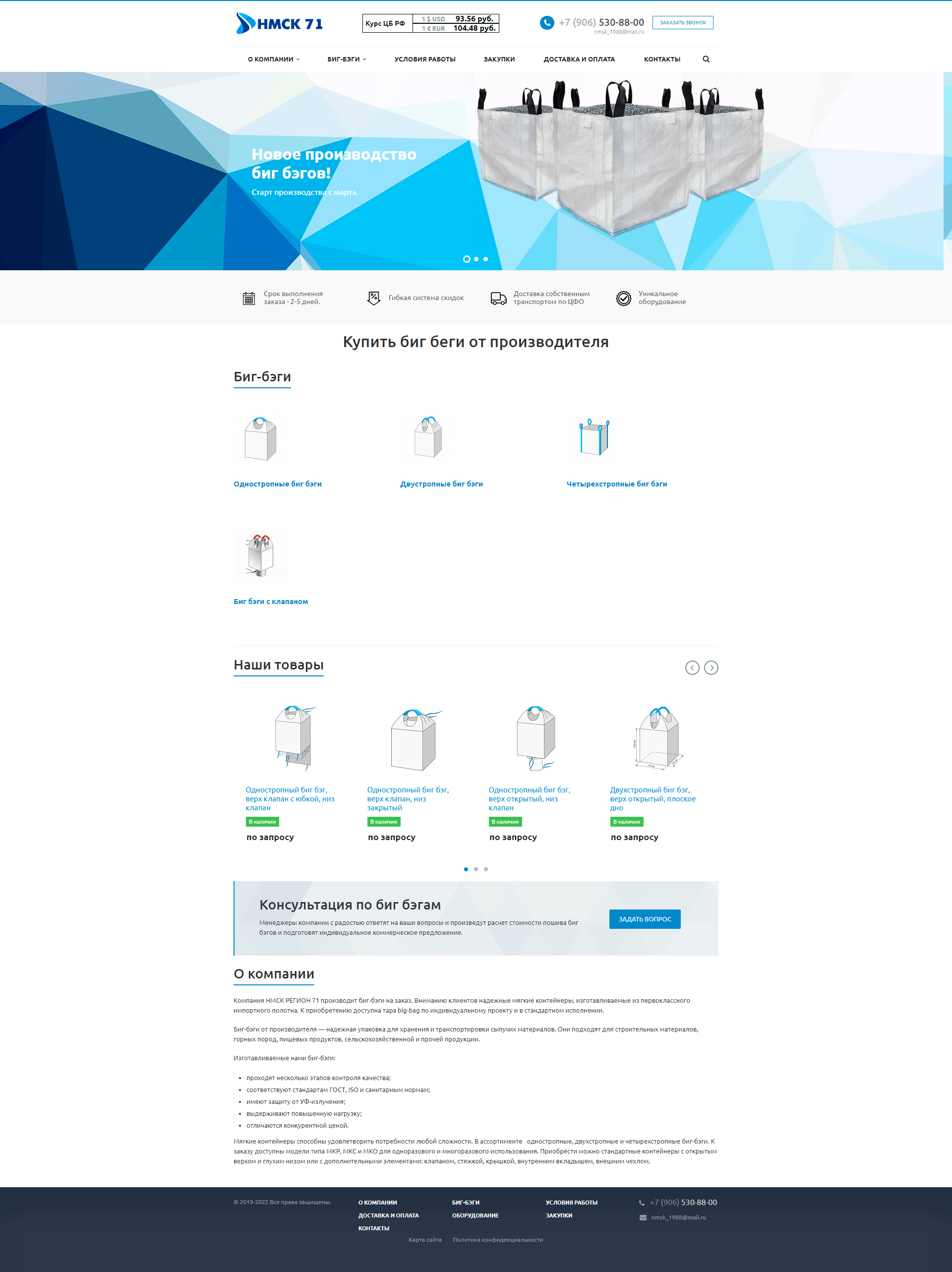Open footer ДОСТАВКА И ОПЛАТА link

[389, 1215]
